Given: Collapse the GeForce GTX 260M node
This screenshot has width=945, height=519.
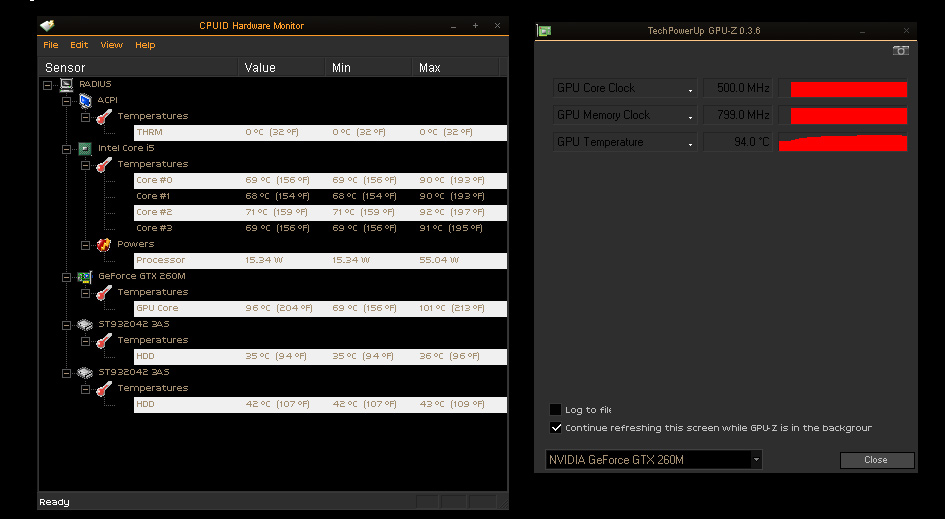Looking at the screenshot, I should coord(66,277).
